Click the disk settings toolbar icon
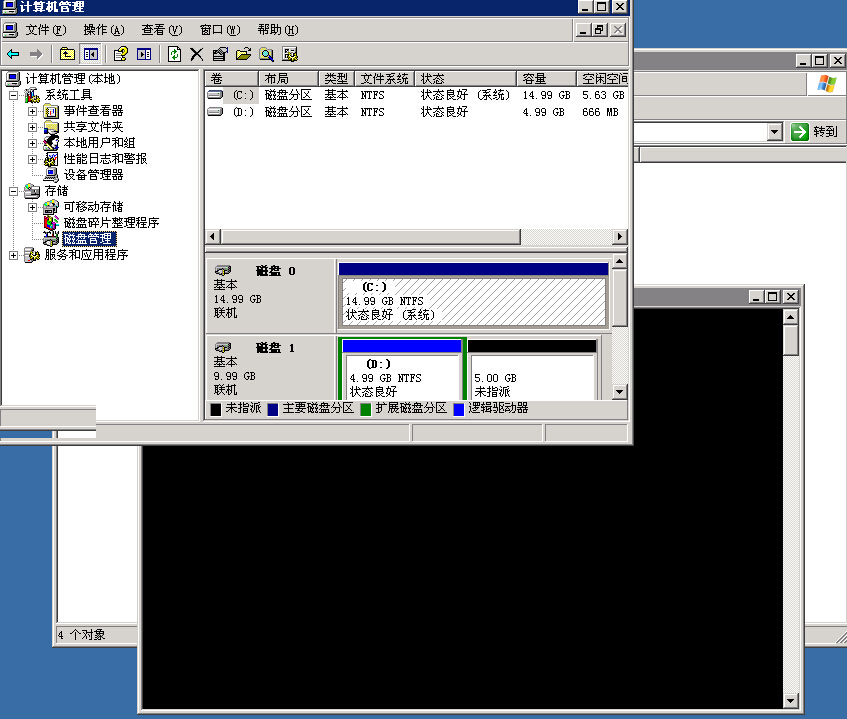847x719 pixels. [290, 54]
